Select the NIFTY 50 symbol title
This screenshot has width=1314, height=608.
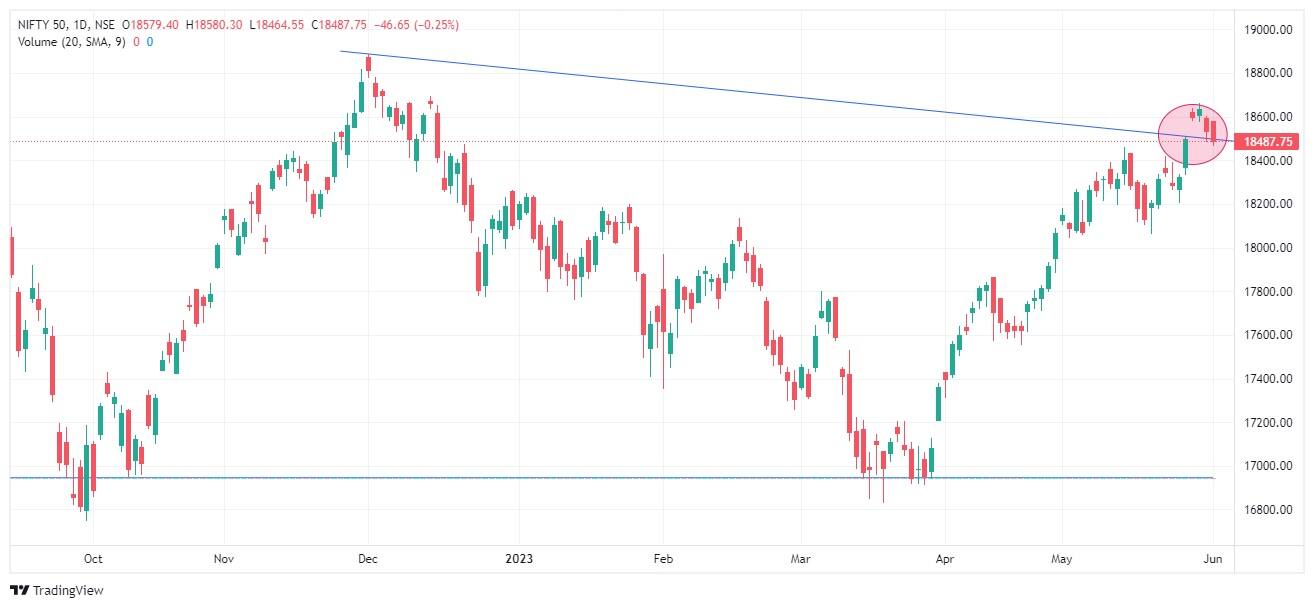(42, 23)
